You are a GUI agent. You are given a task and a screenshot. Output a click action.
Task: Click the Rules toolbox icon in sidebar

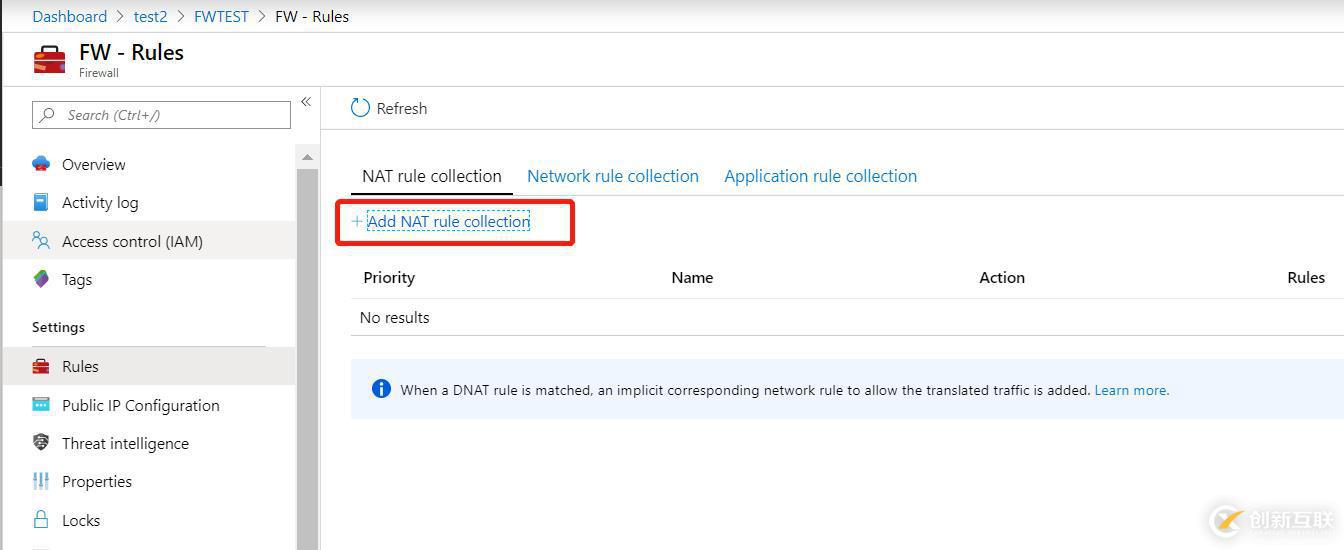coord(41,366)
